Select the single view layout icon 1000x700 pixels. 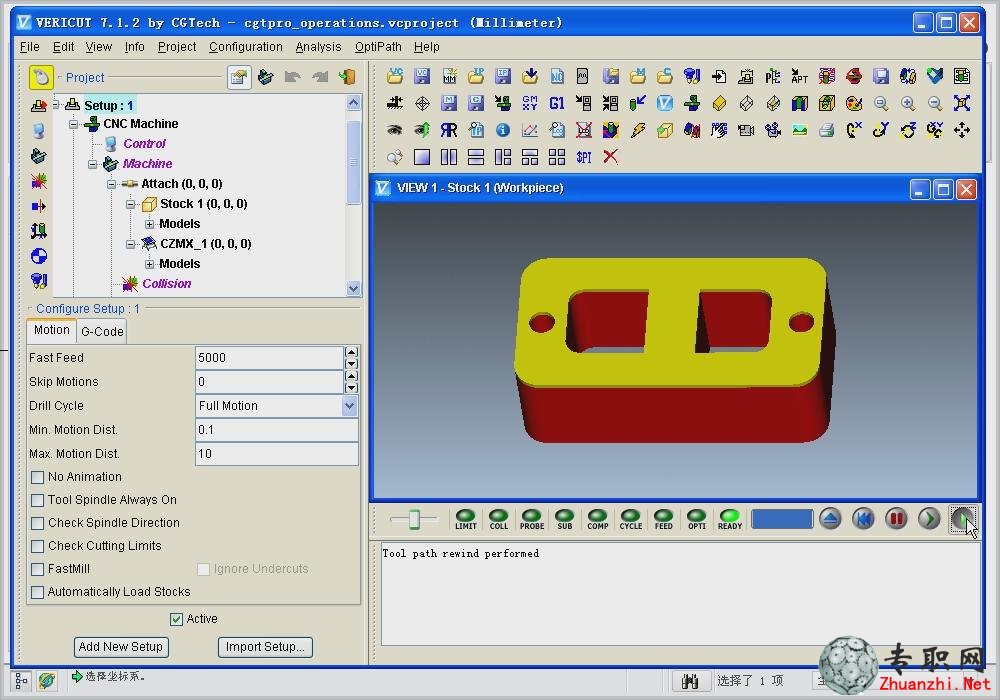[x=422, y=157]
